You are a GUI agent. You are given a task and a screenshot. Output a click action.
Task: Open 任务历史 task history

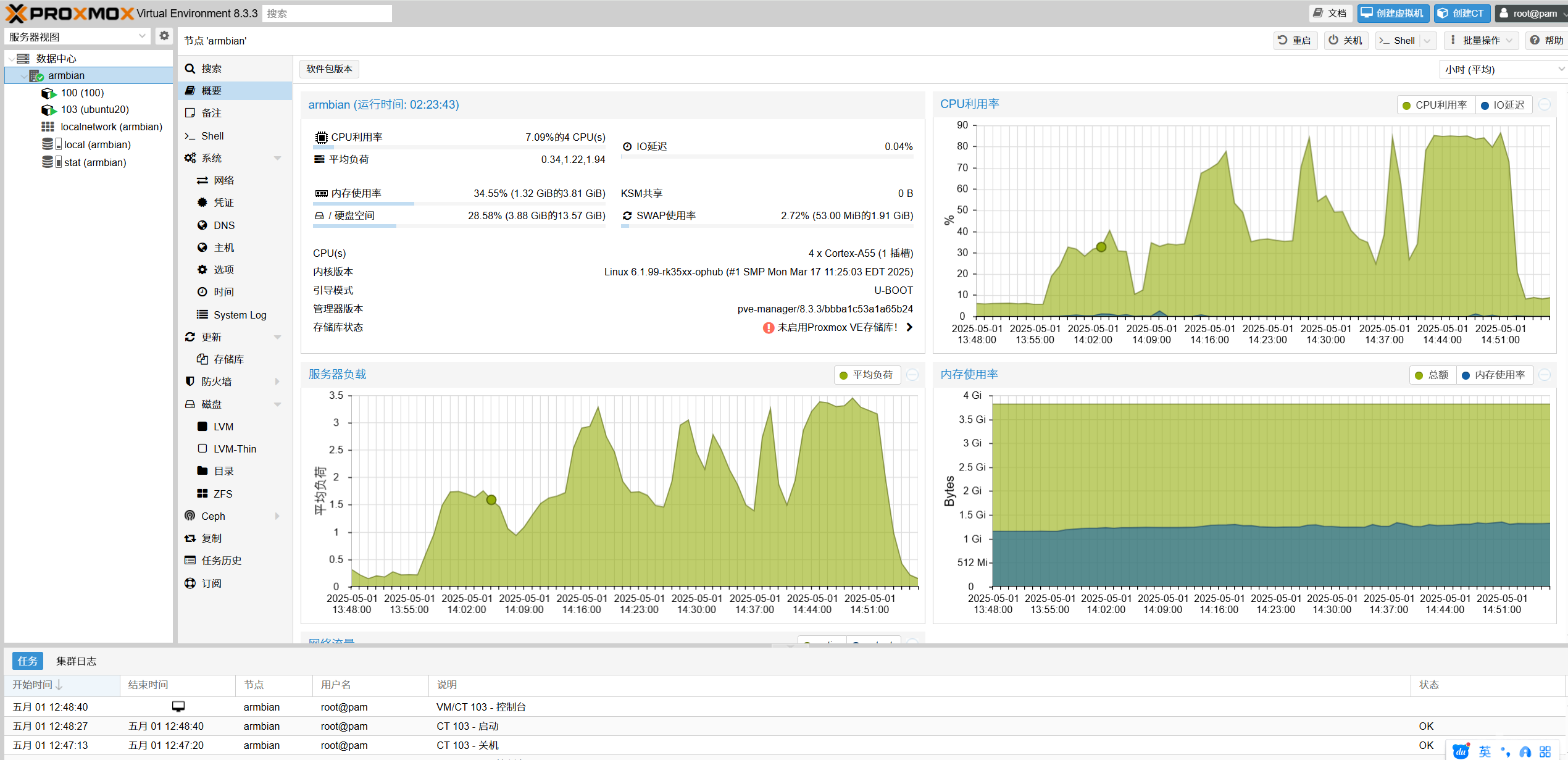click(x=235, y=561)
